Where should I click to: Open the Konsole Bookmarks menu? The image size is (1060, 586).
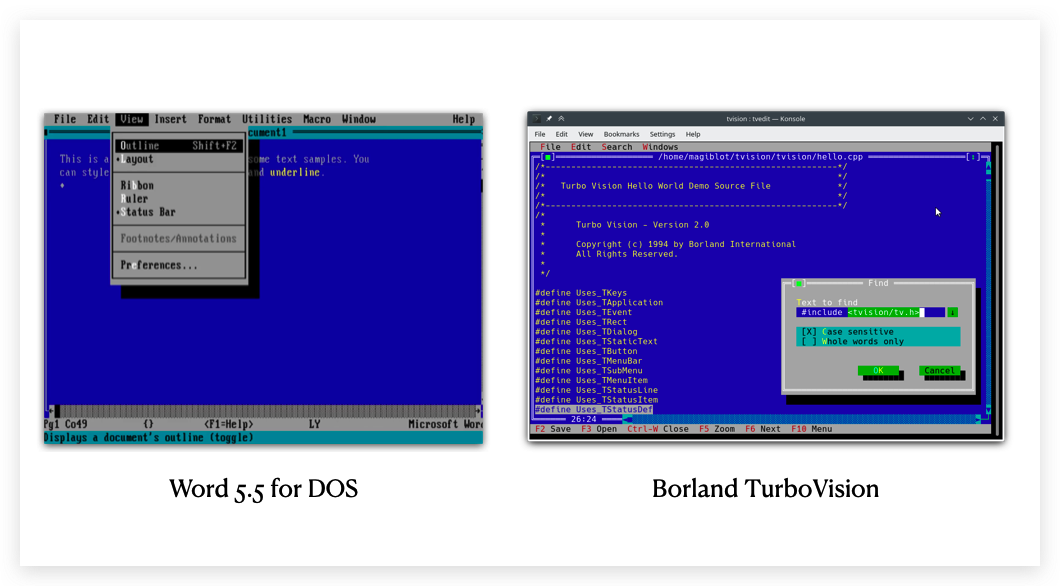[621, 134]
